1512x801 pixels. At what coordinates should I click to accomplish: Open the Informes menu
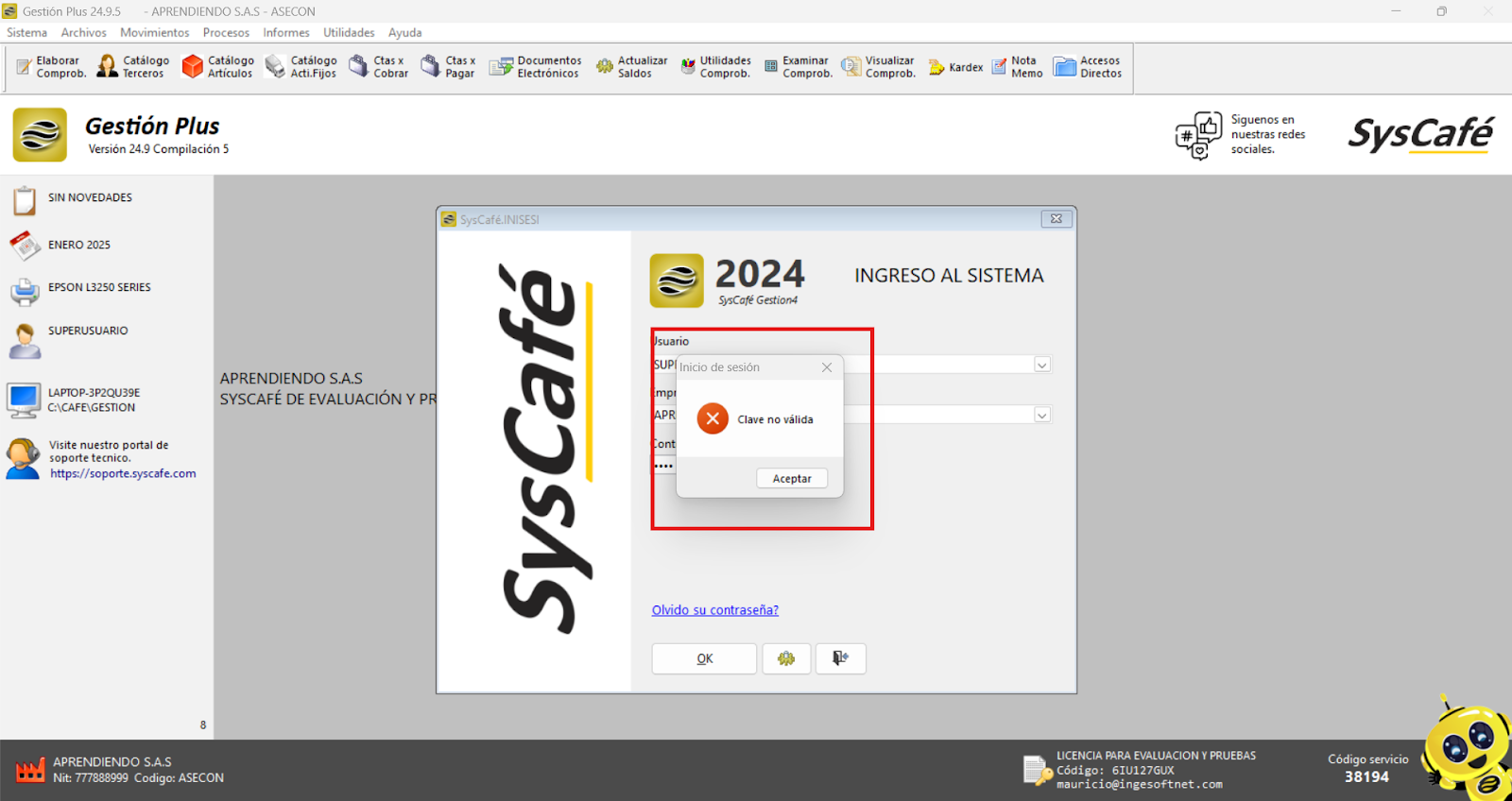(x=285, y=32)
